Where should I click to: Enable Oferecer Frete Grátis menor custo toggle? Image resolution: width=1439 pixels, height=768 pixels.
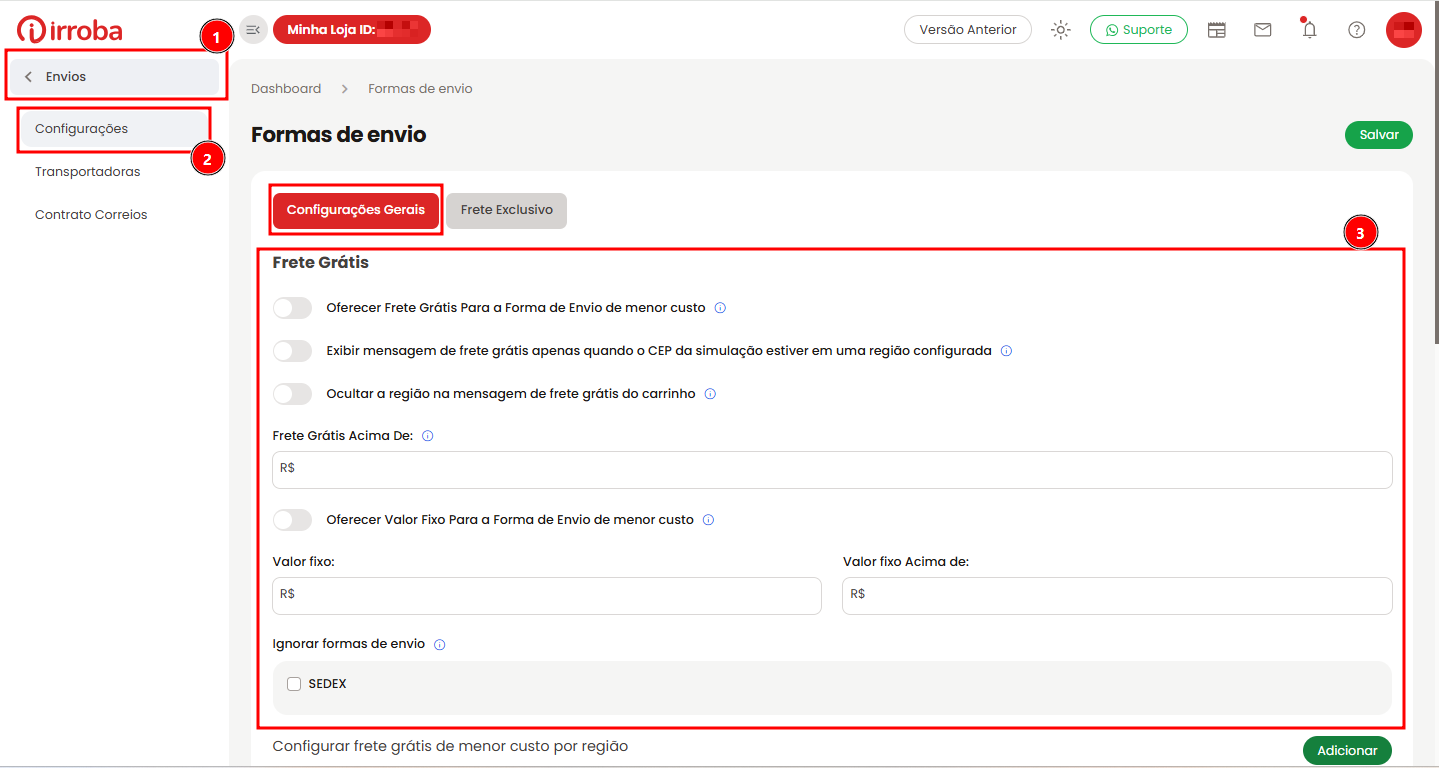pyautogui.click(x=293, y=308)
